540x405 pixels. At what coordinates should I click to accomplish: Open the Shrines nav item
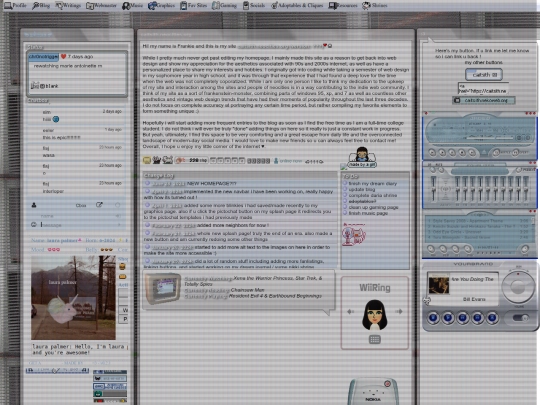375,5
